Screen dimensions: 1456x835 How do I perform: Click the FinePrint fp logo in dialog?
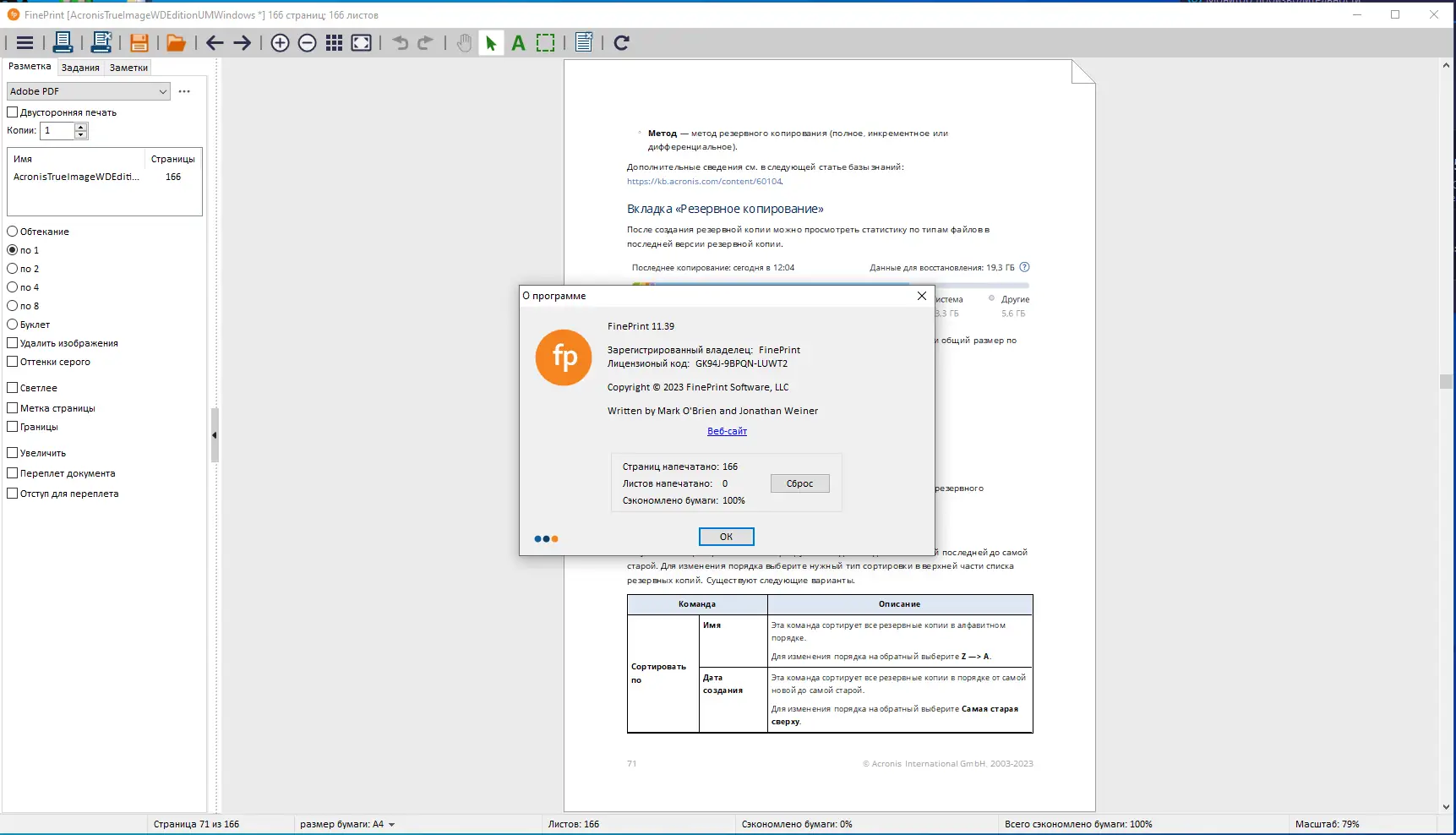[x=564, y=357]
